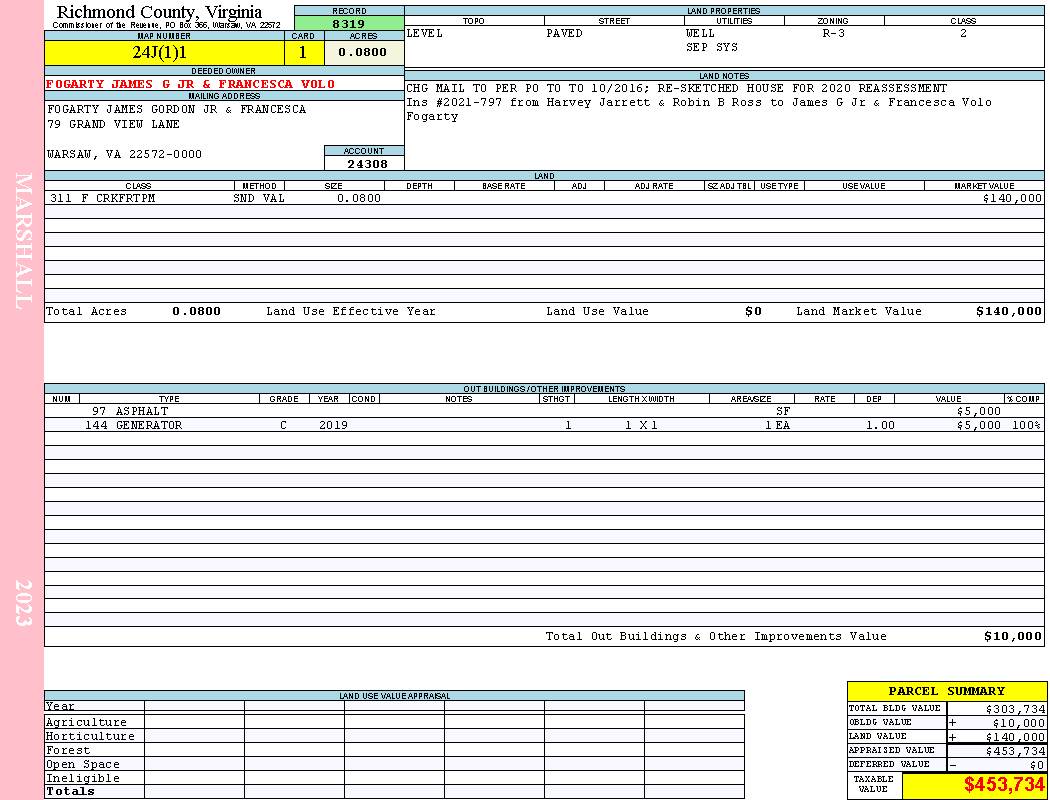Click the Land Market Value total $140,000

tap(1008, 311)
